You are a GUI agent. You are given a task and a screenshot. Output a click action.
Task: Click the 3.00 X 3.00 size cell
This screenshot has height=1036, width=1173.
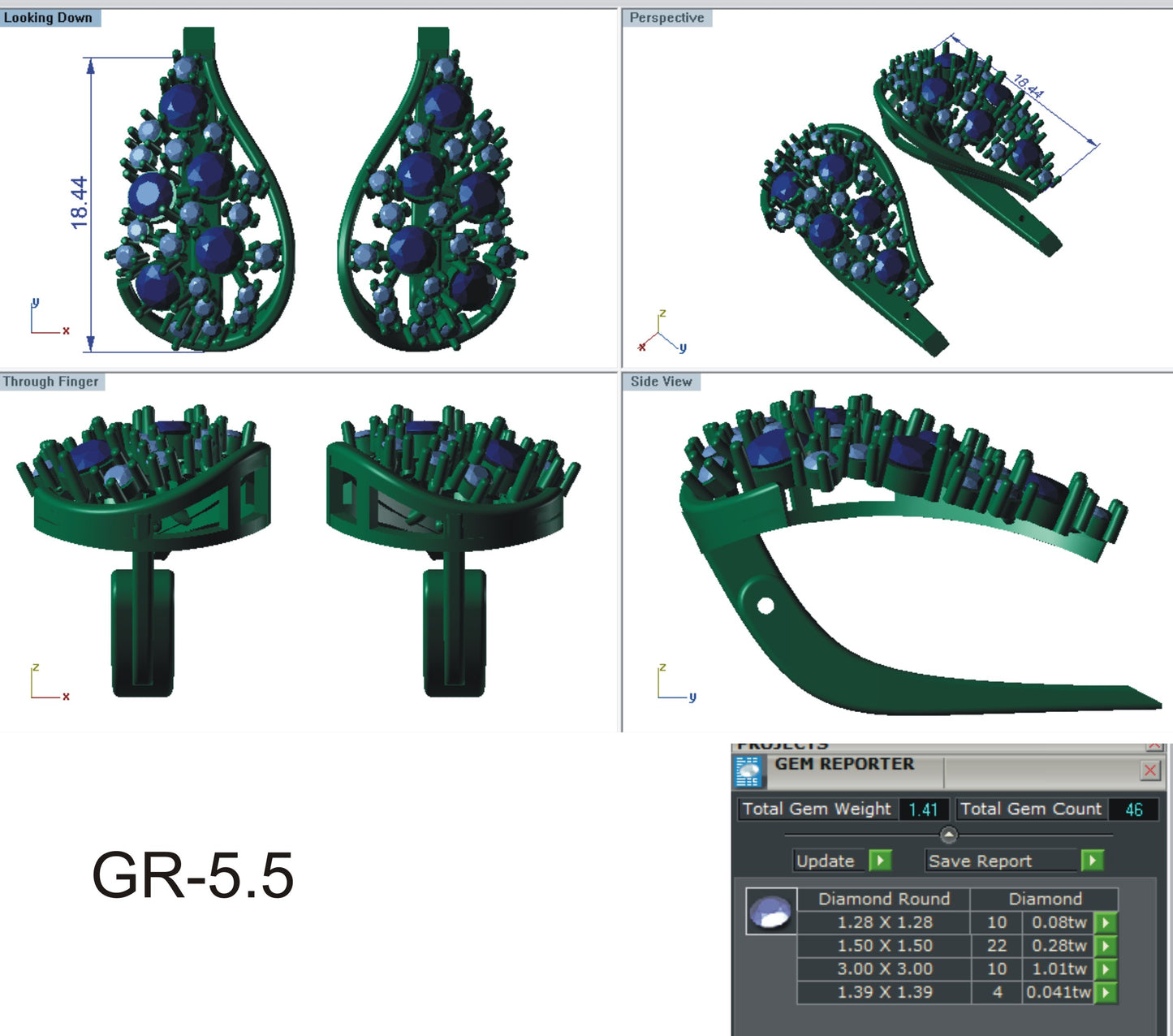885,969
